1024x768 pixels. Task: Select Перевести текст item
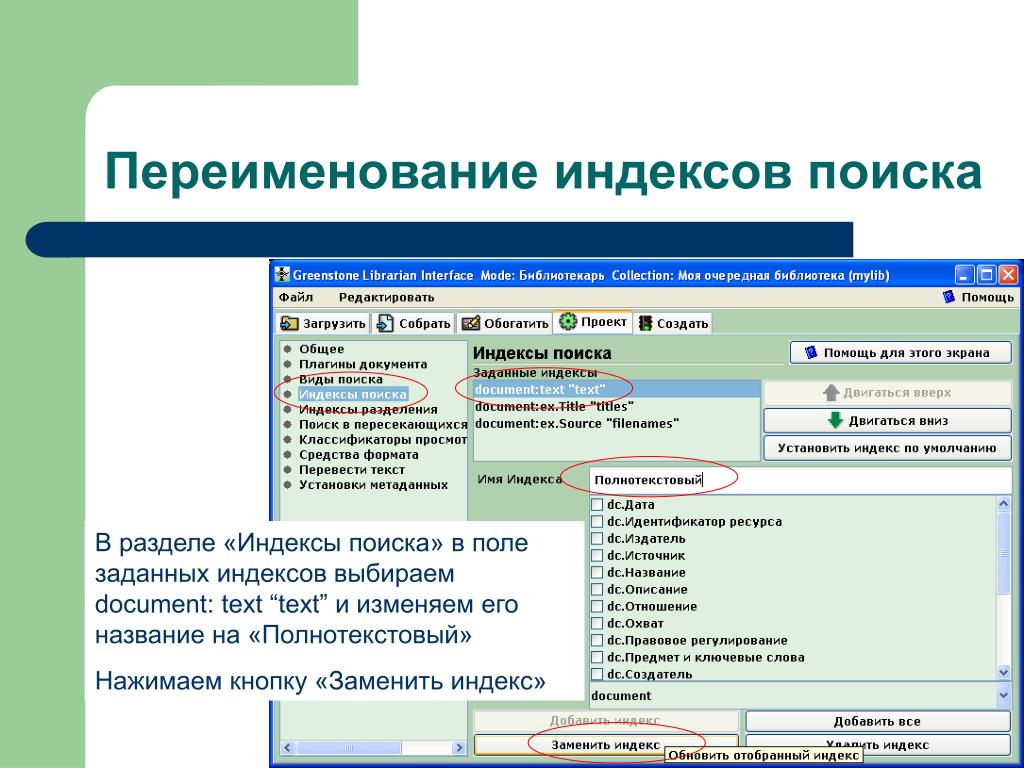click(x=351, y=470)
